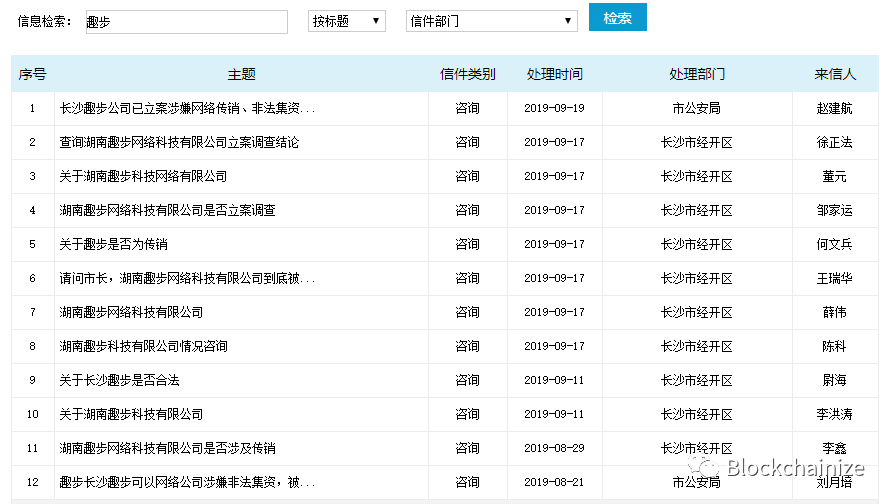Click the 来信人 column header
Image resolution: width=893 pixels, height=504 pixels.
click(835, 74)
